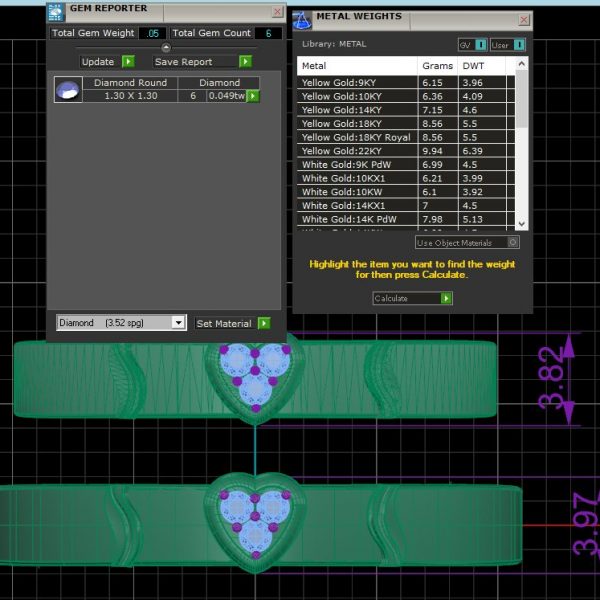The image size is (600, 600).
Task: Click the Grams column header
Action: pos(438,66)
